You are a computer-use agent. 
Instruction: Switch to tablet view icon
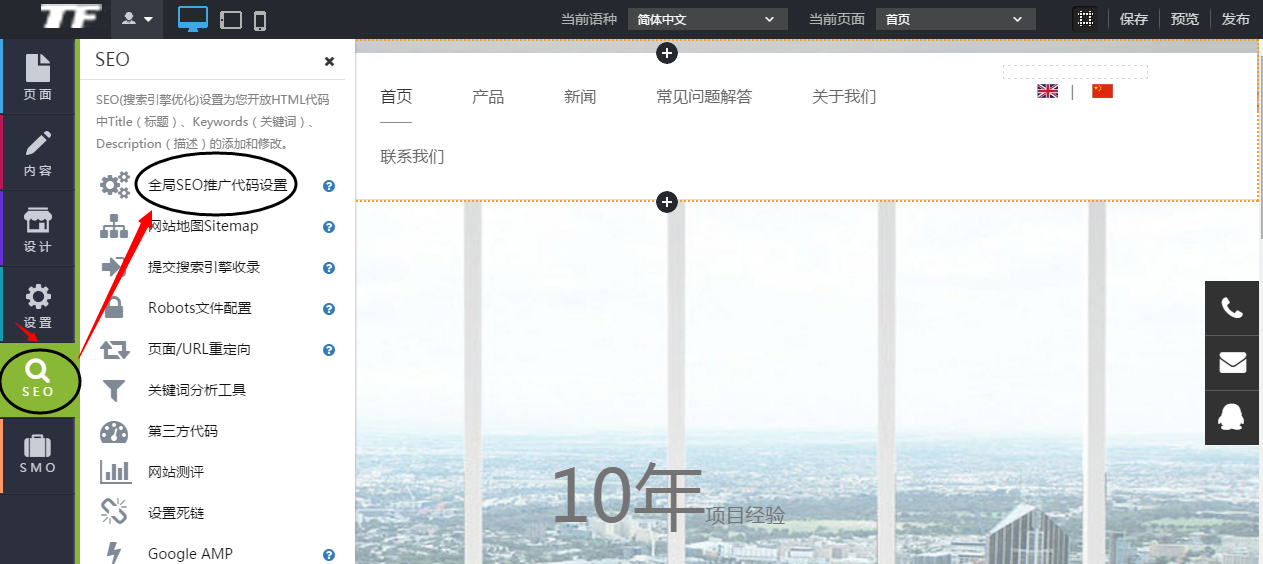click(231, 20)
